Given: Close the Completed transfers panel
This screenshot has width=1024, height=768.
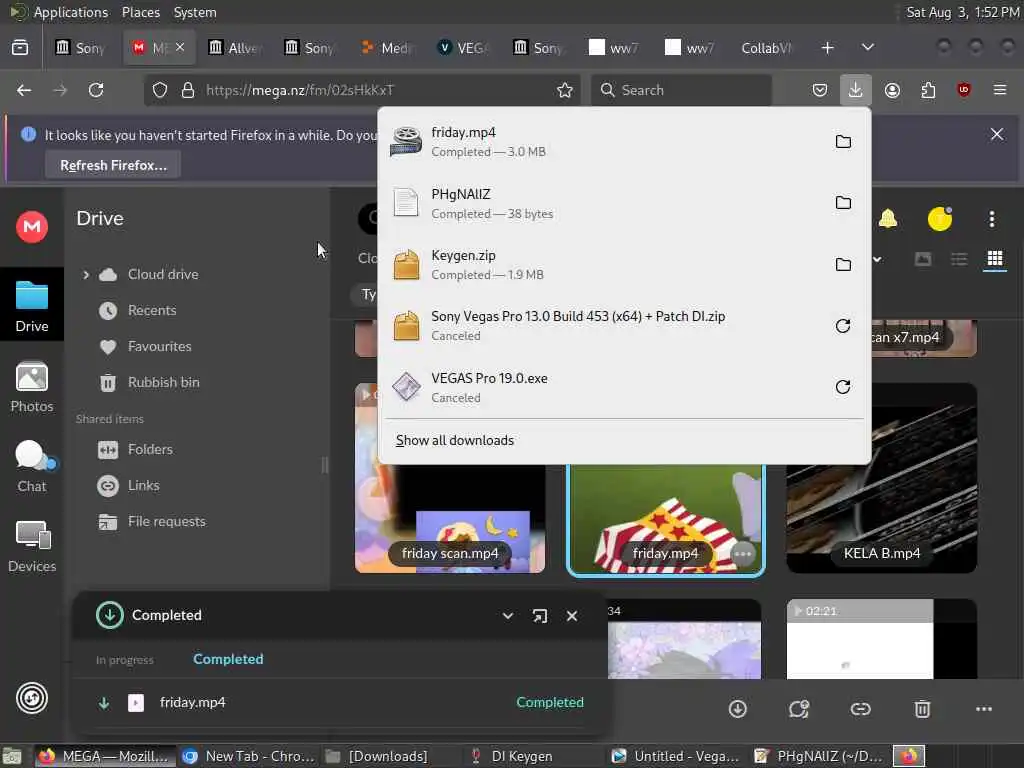Looking at the screenshot, I should pyautogui.click(x=571, y=616).
